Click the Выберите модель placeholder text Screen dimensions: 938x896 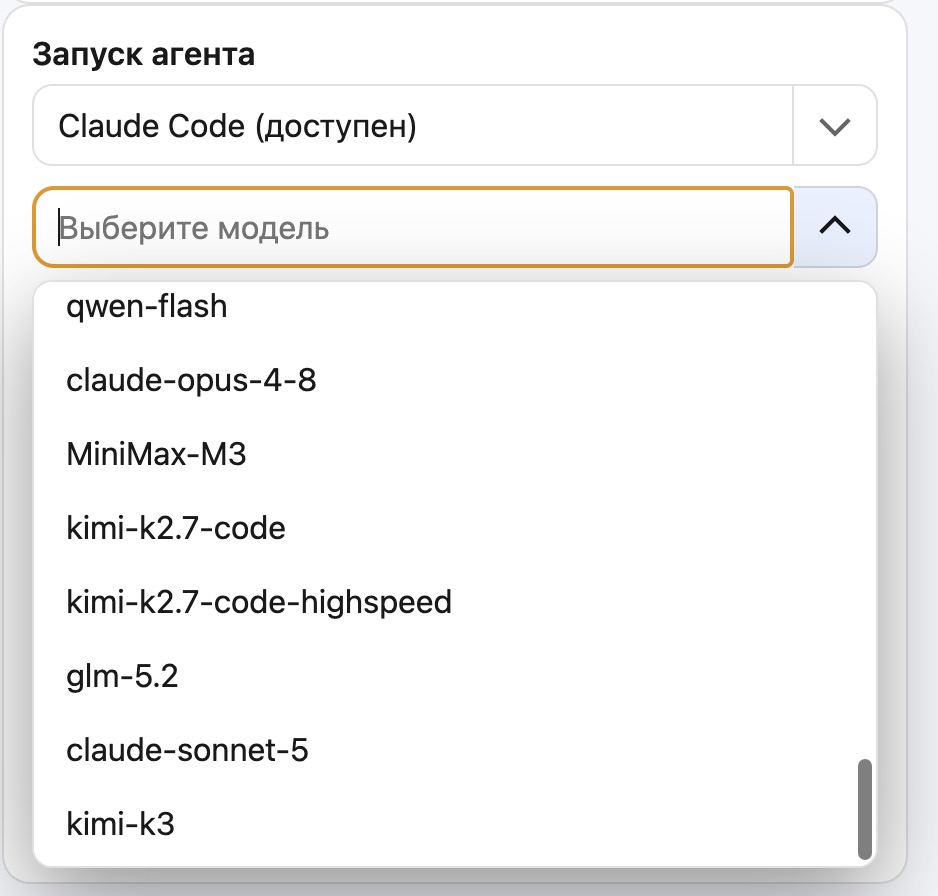point(194,228)
